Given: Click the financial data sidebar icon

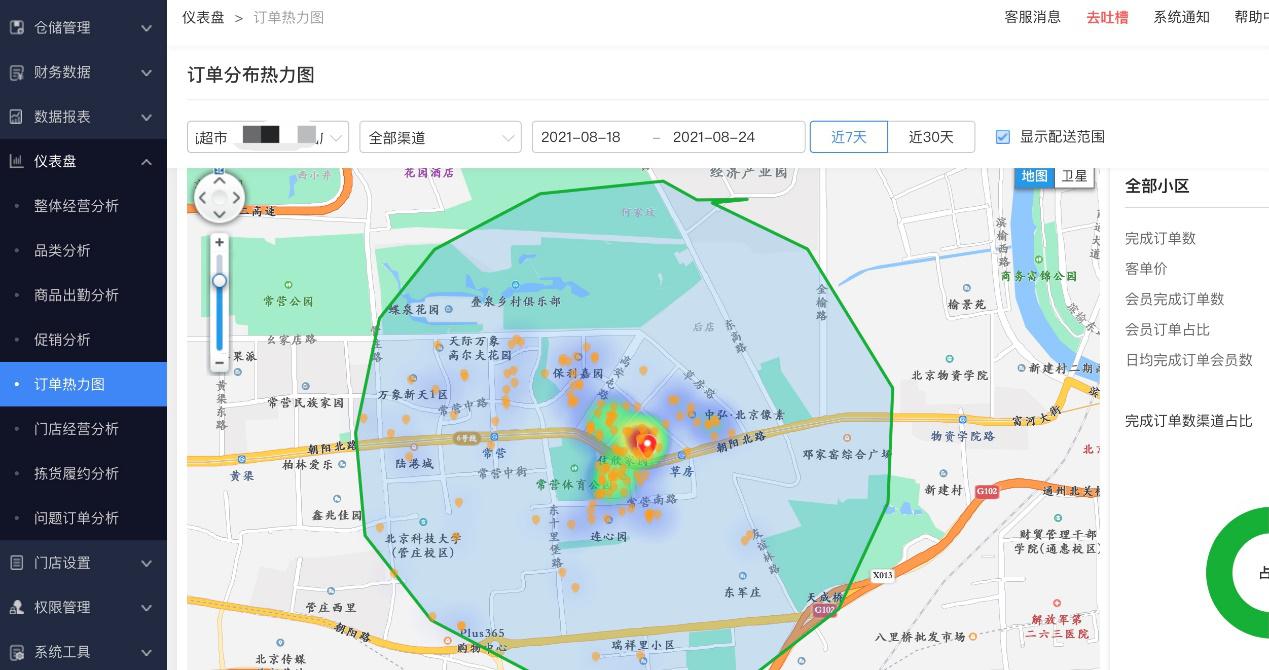Looking at the screenshot, I should (16, 72).
